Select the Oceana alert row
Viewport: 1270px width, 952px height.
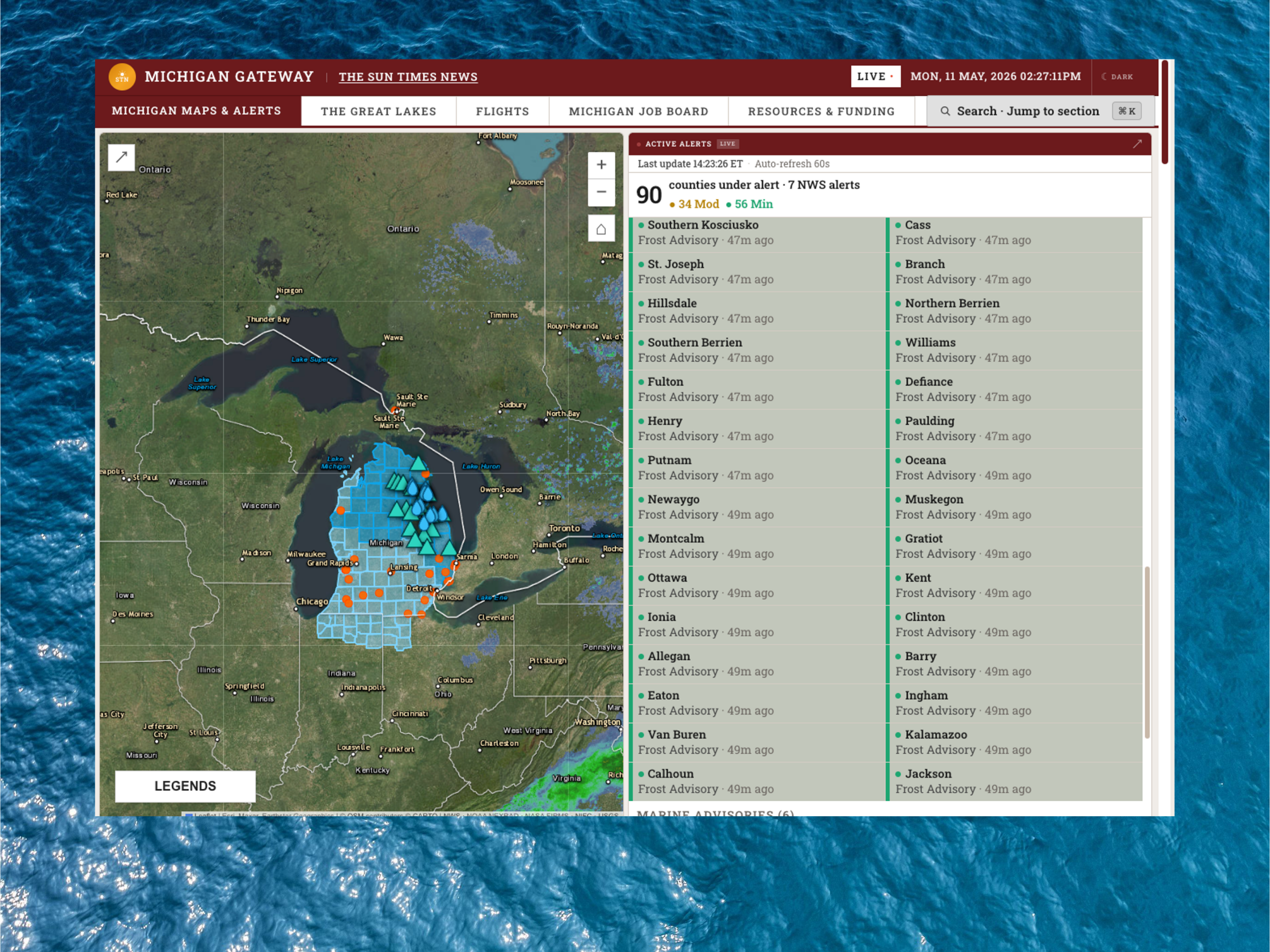point(1015,468)
